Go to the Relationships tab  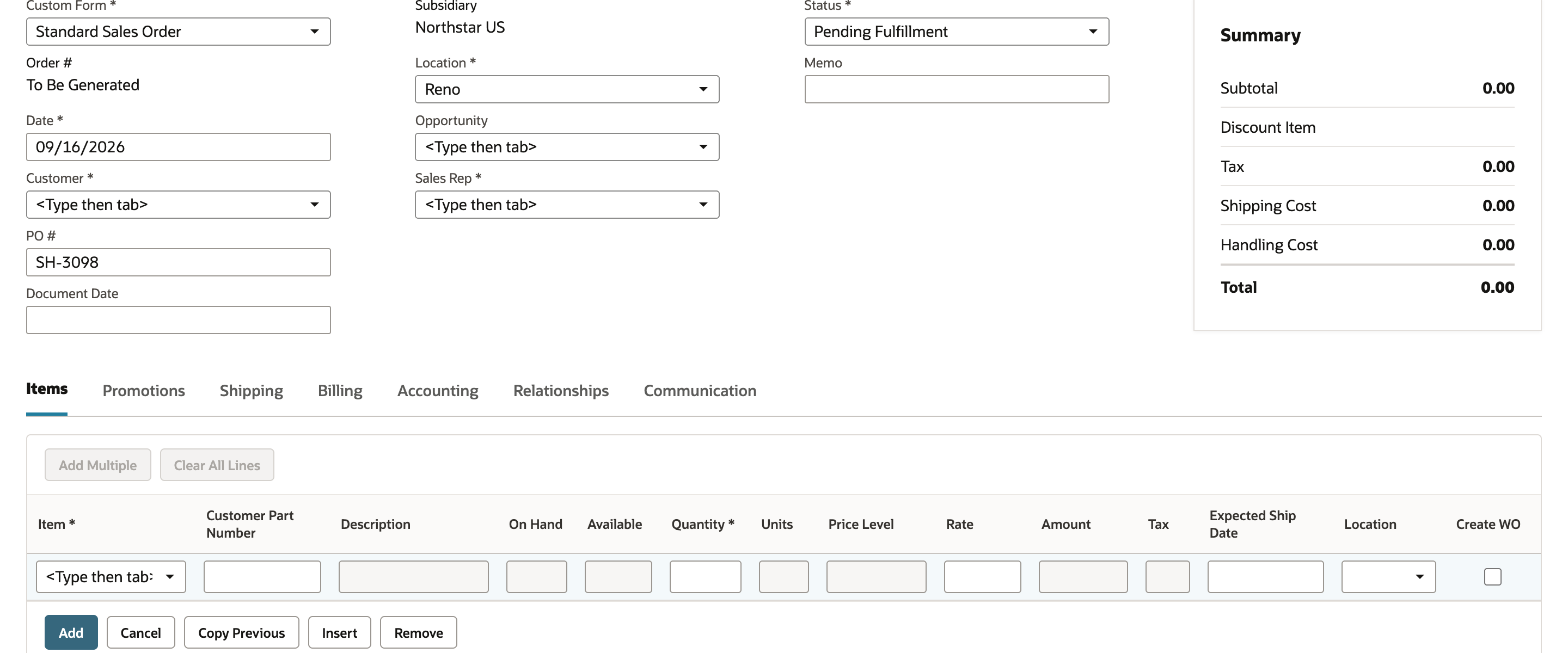pos(561,391)
